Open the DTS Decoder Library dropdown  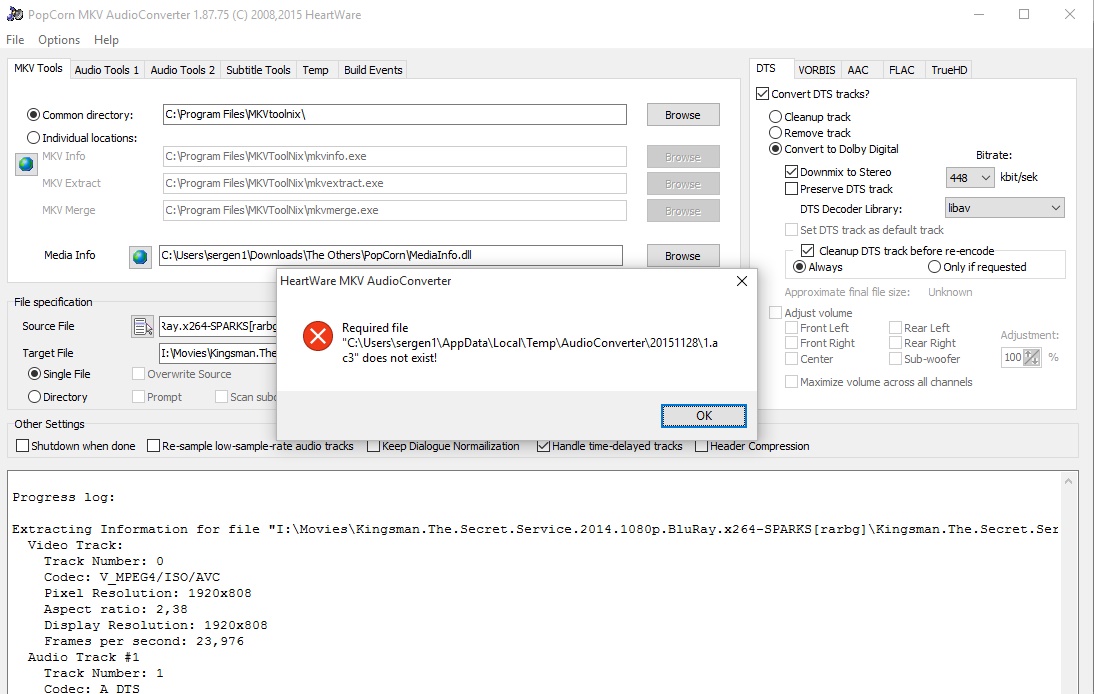coord(1005,208)
